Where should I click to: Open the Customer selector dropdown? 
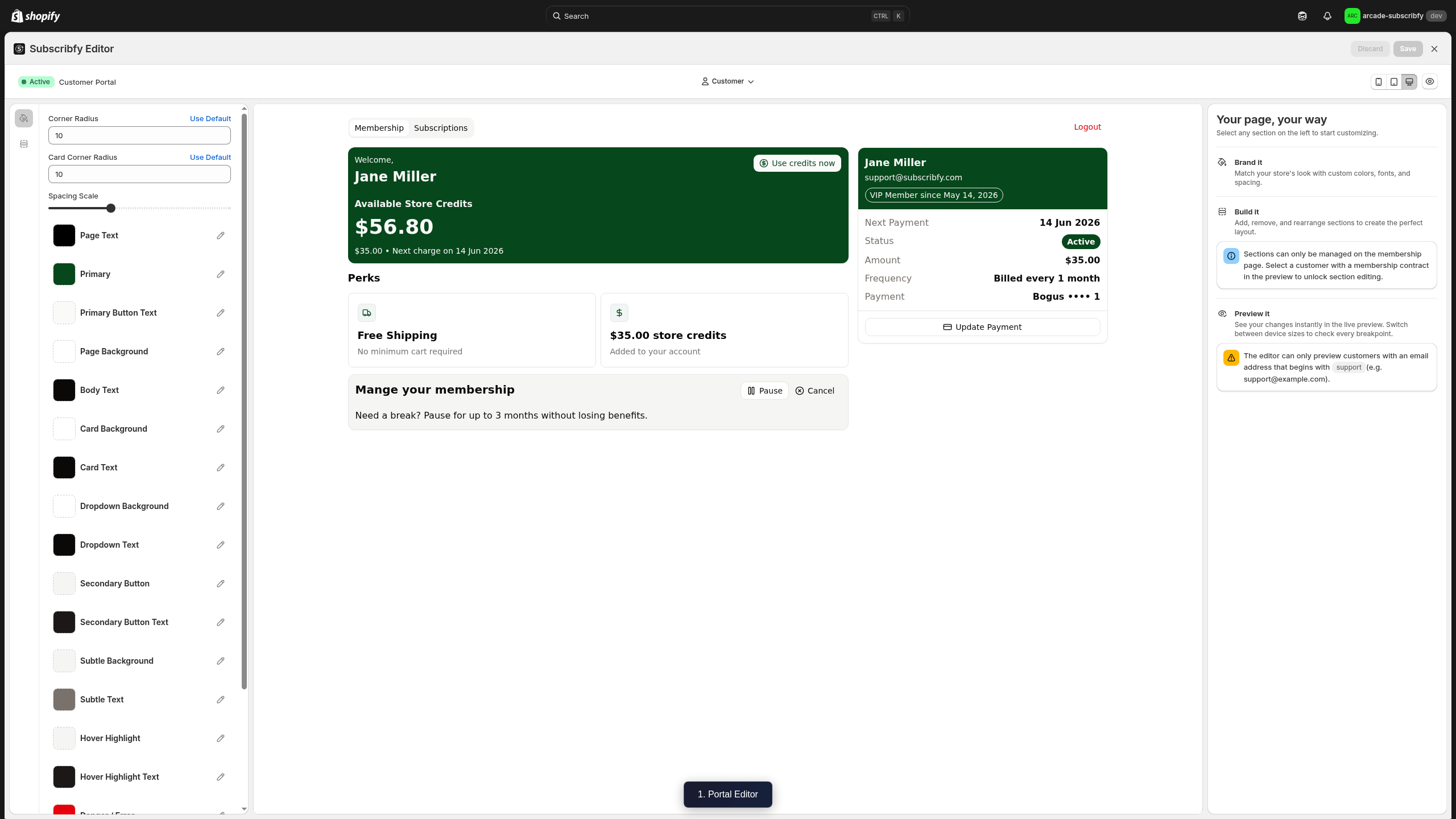click(727, 81)
